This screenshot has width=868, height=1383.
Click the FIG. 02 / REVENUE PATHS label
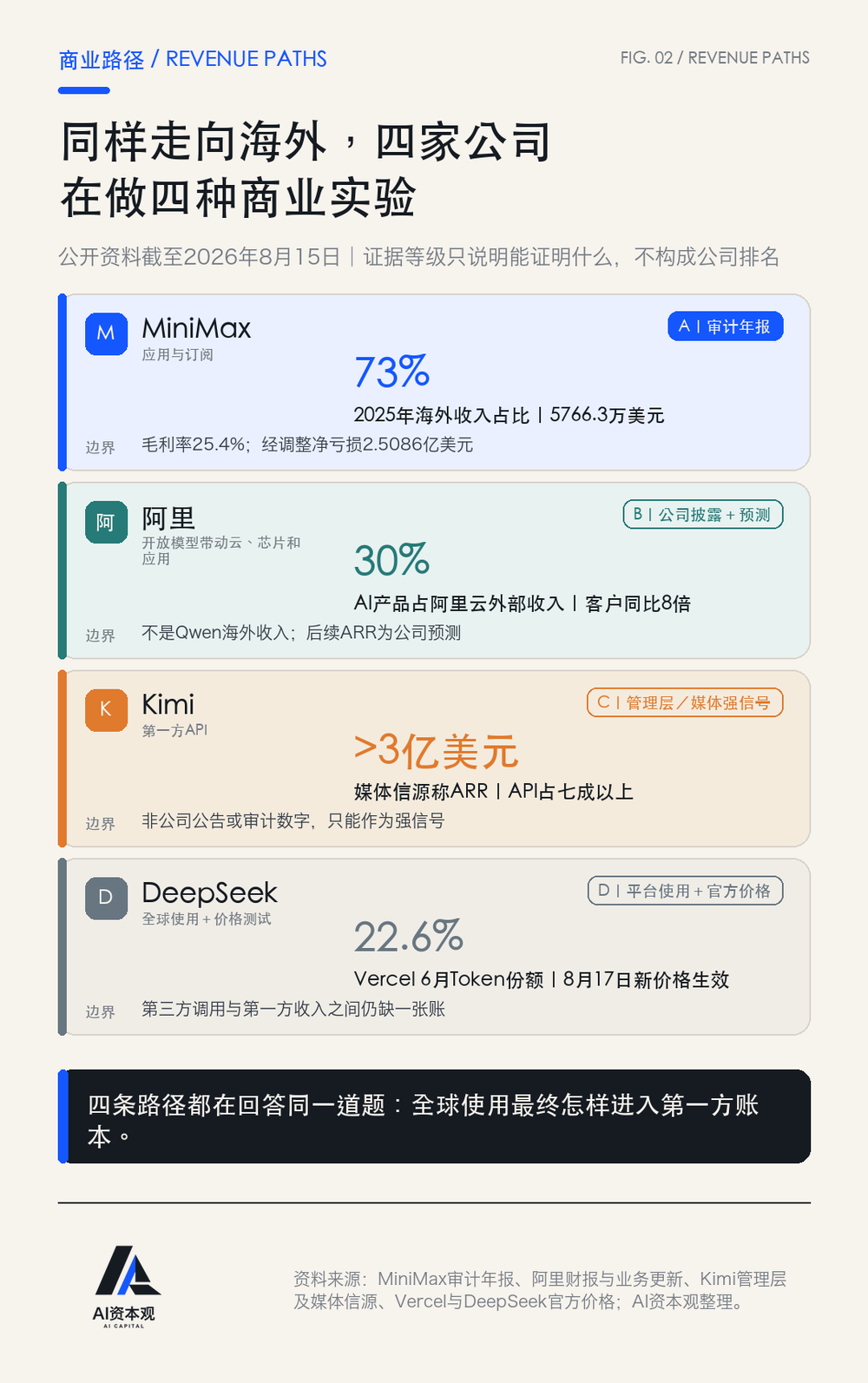click(x=714, y=58)
